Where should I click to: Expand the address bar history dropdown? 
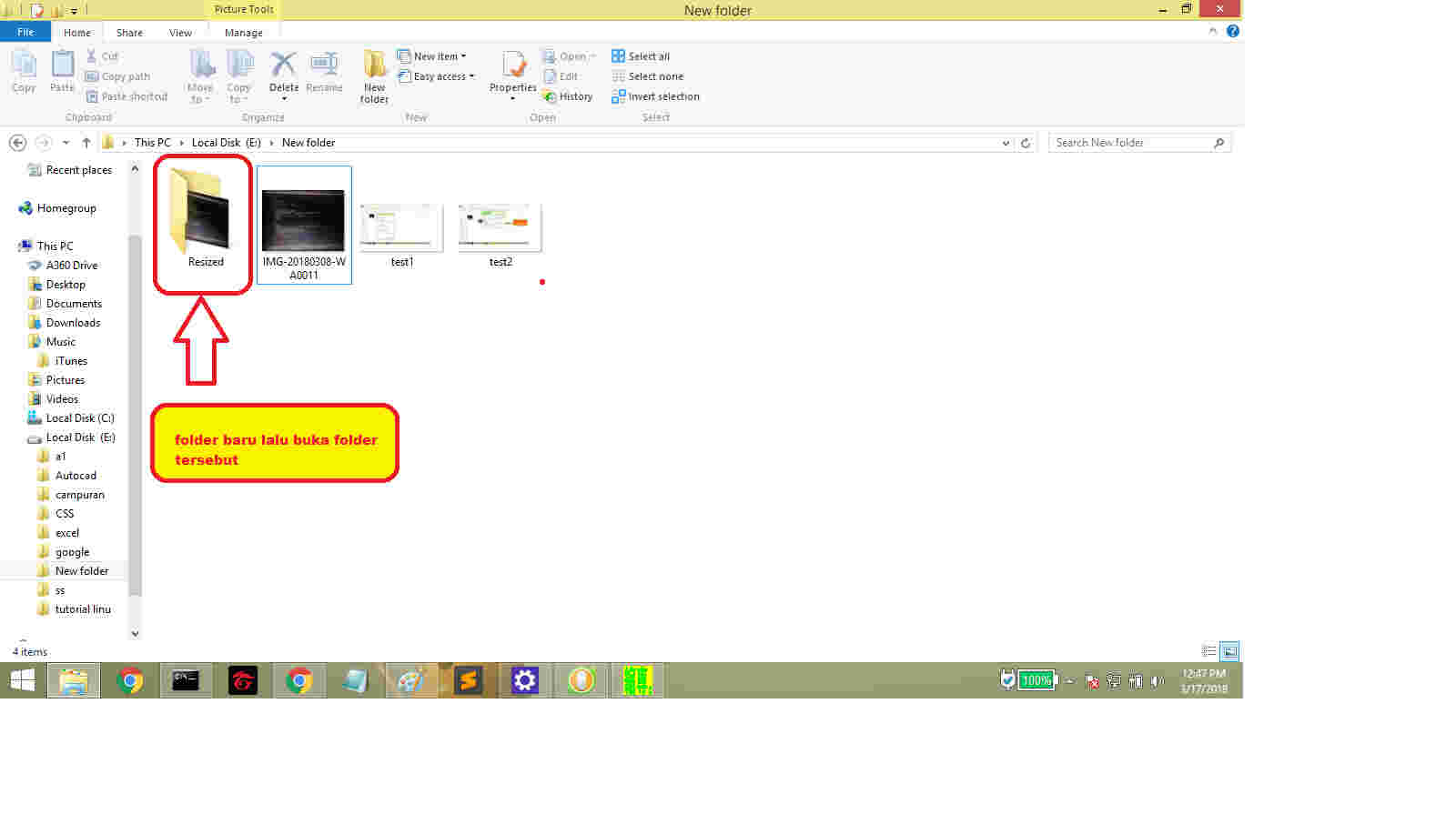click(x=1006, y=143)
